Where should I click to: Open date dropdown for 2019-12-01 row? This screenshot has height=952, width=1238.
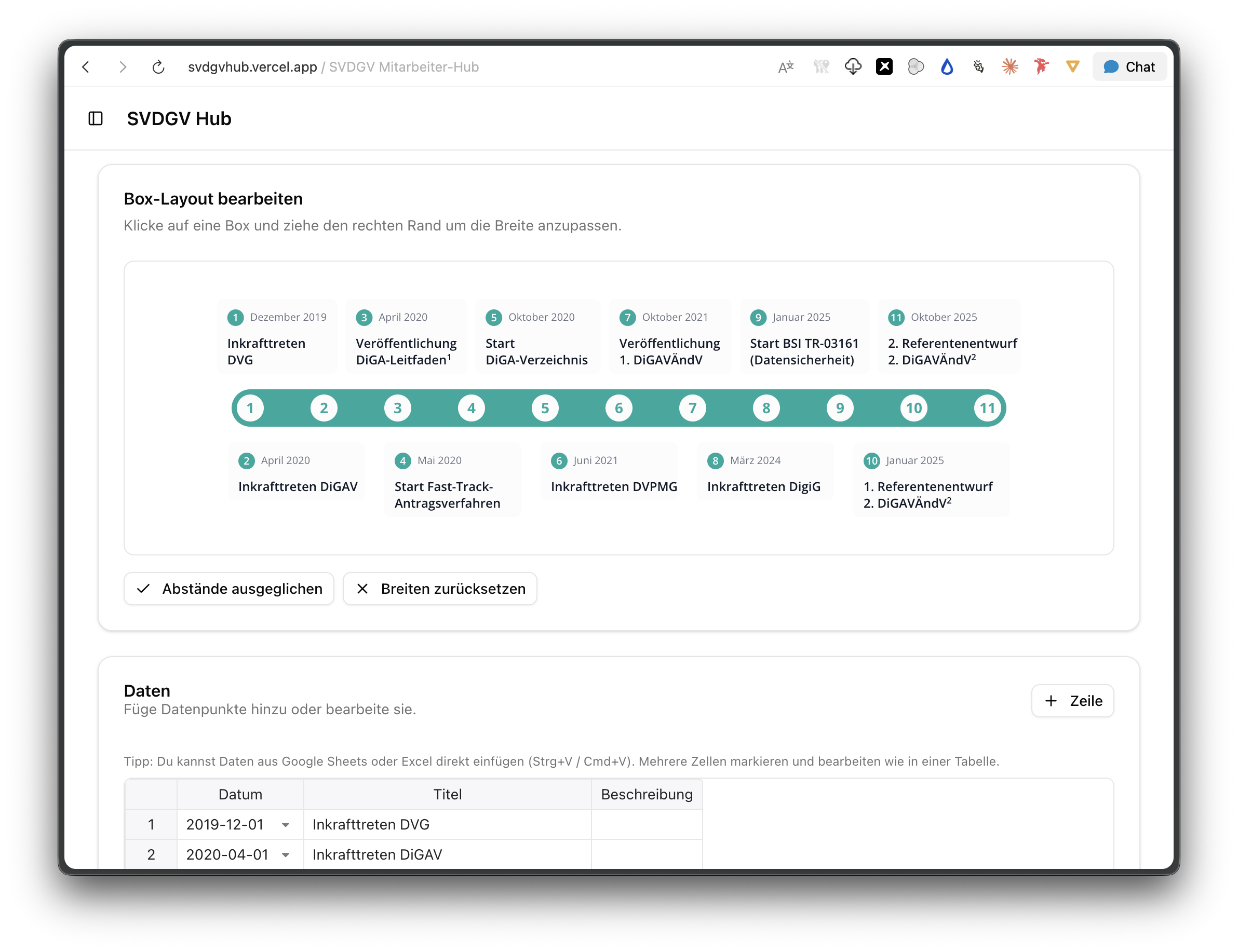286,825
